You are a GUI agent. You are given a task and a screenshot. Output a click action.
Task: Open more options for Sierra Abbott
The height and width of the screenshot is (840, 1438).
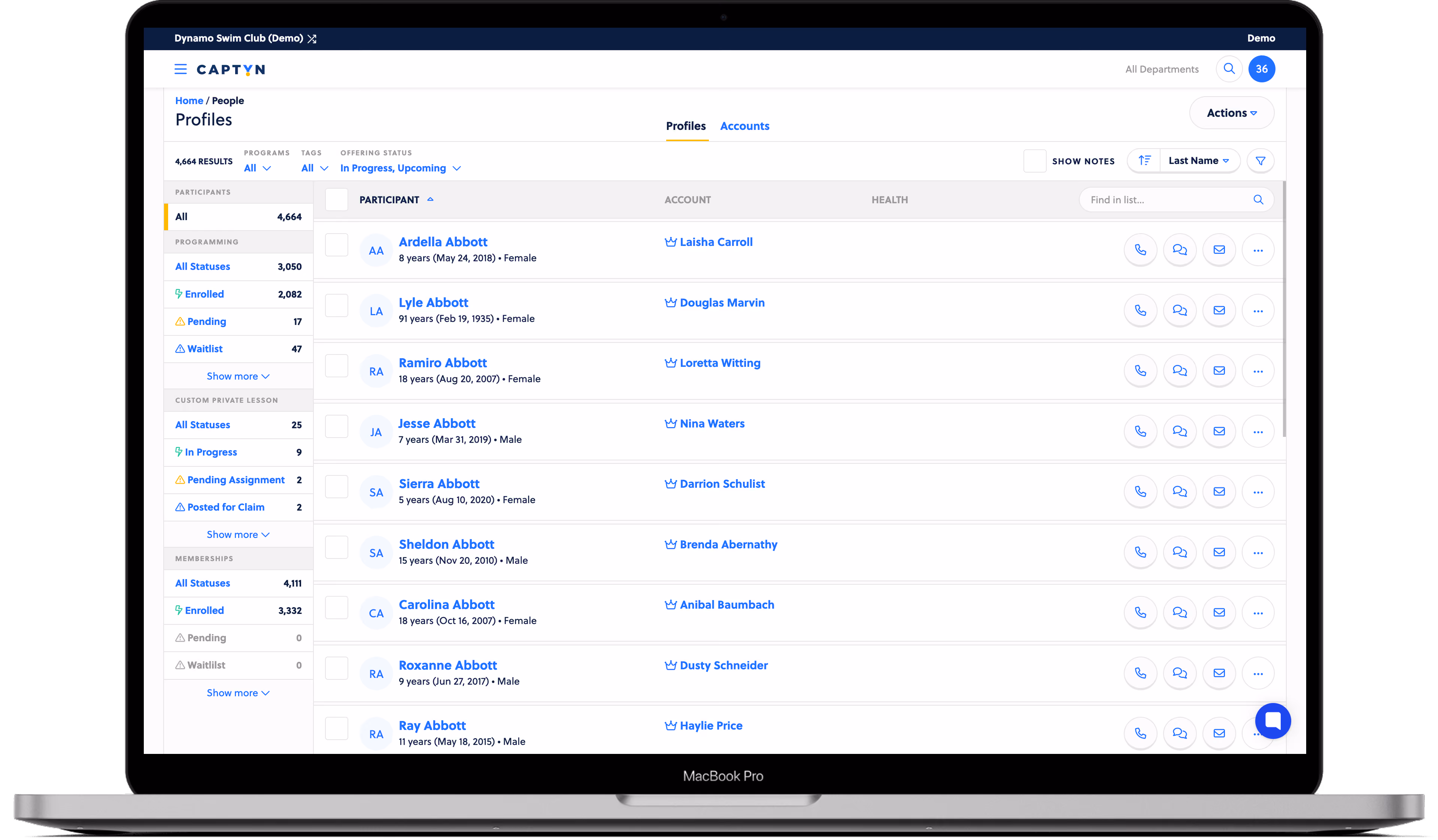point(1257,491)
